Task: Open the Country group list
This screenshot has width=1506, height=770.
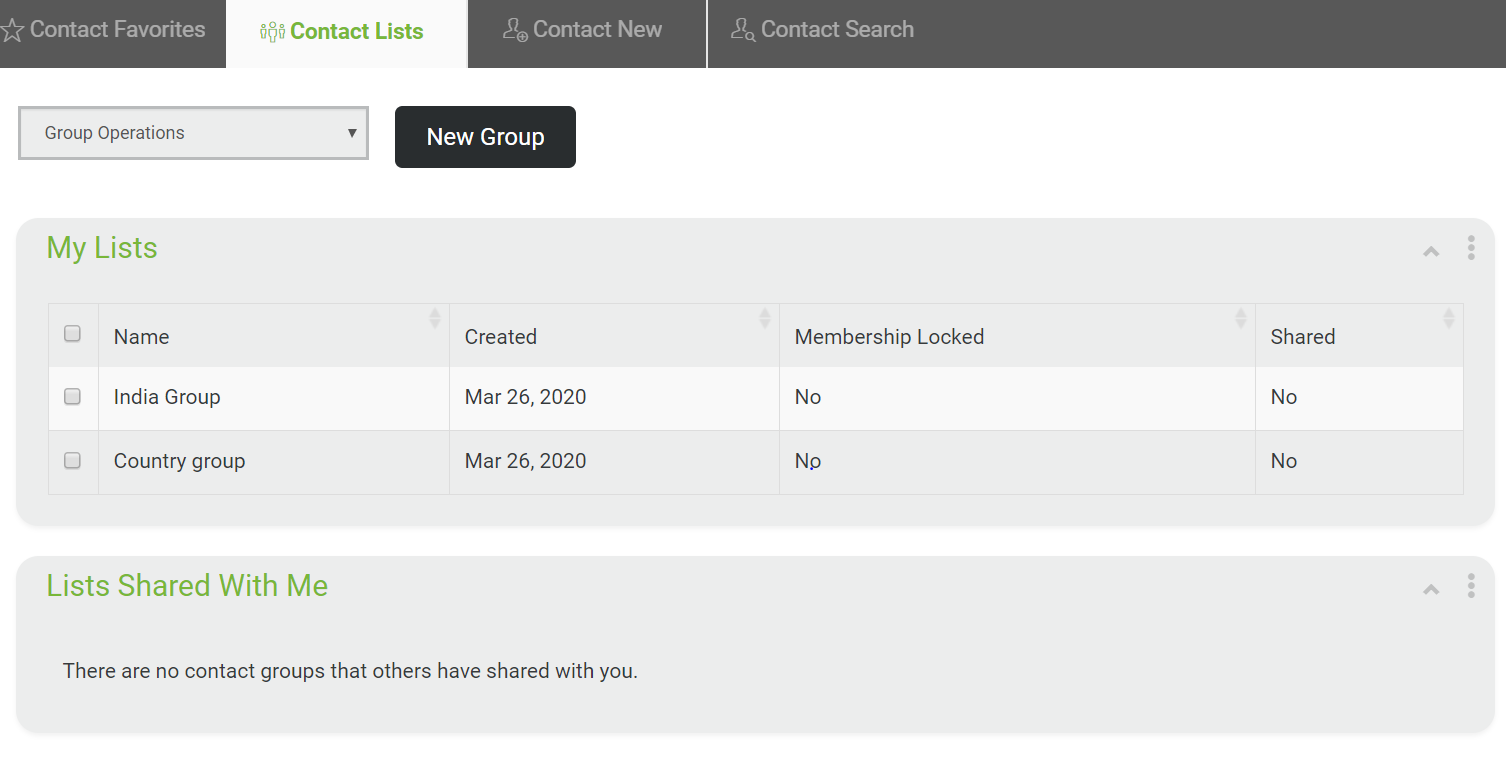Action: pos(179,461)
